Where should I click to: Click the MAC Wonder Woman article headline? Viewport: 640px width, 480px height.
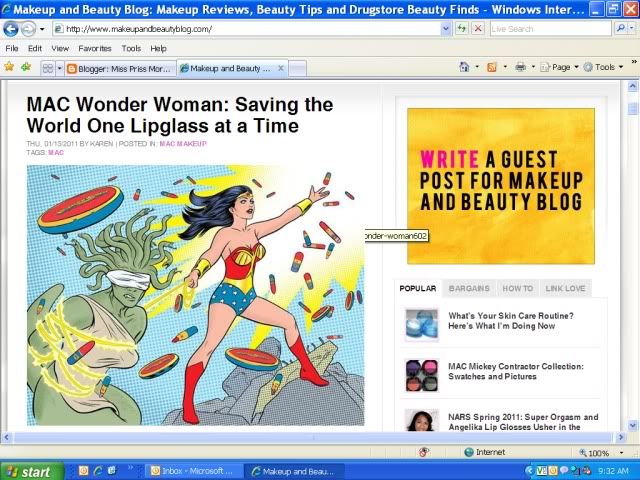coord(180,115)
